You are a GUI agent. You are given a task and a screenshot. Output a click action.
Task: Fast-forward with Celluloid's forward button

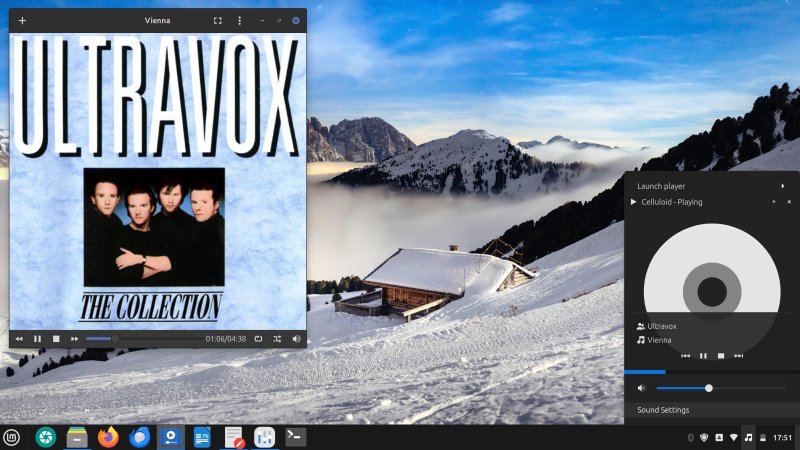click(x=74, y=339)
